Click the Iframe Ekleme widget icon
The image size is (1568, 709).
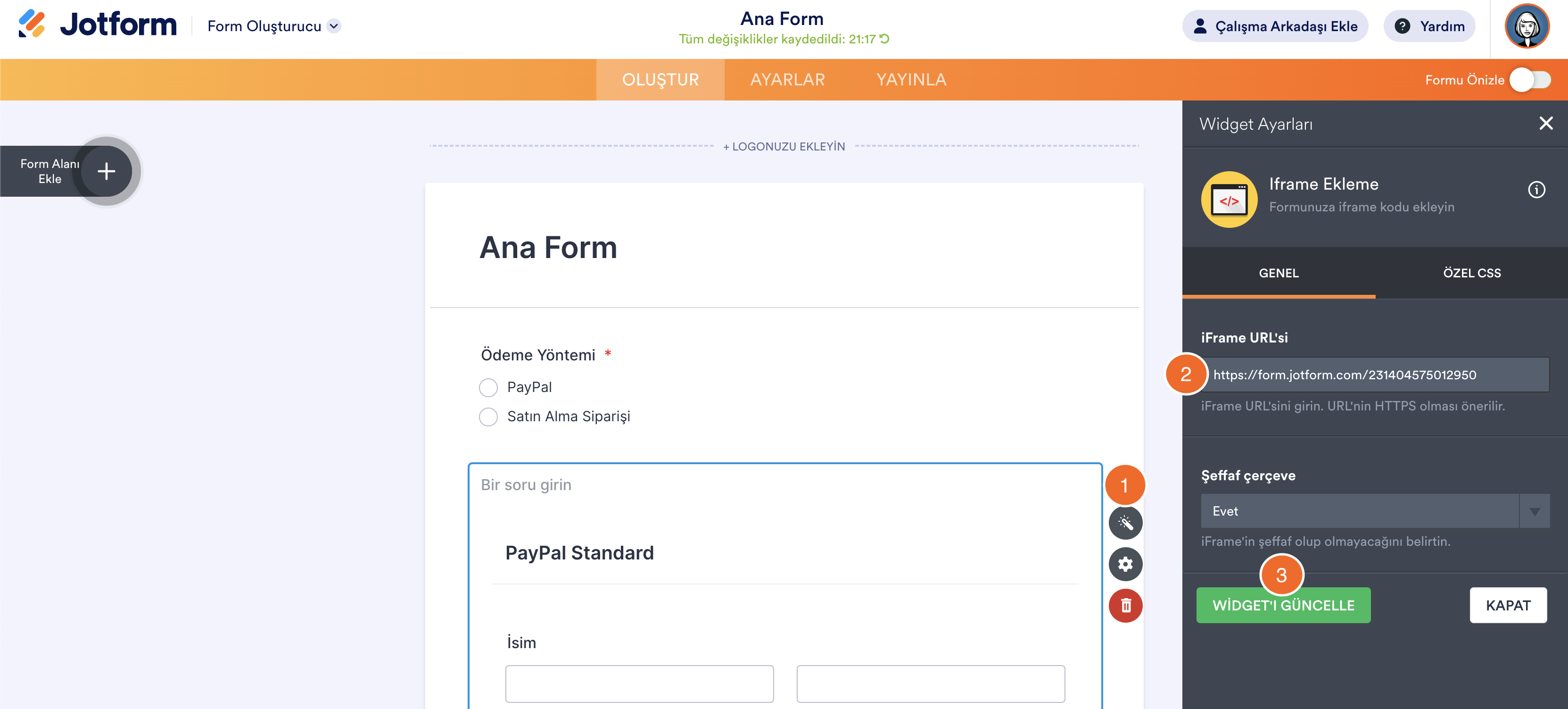tap(1229, 199)
